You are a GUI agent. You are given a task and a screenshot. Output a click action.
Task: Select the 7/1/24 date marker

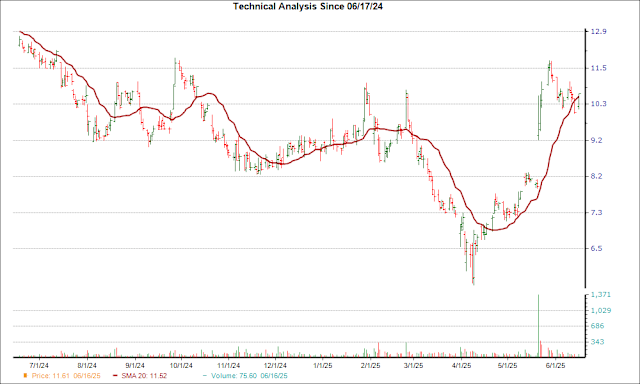click(x=40, y=366)
